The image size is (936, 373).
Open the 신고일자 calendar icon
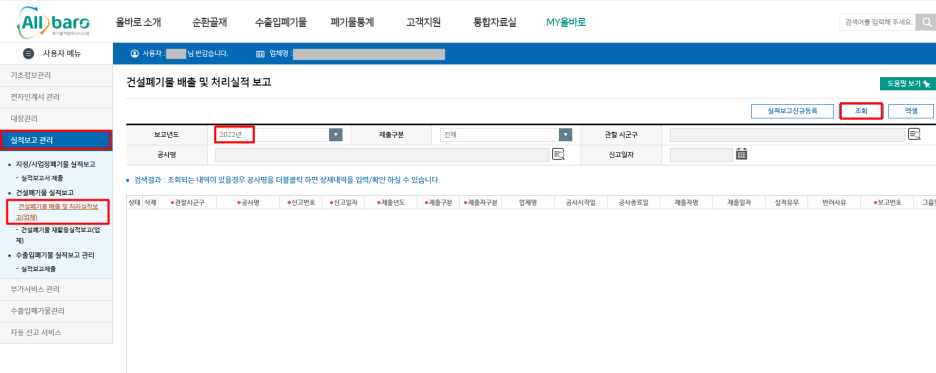(x=741, y=154)
